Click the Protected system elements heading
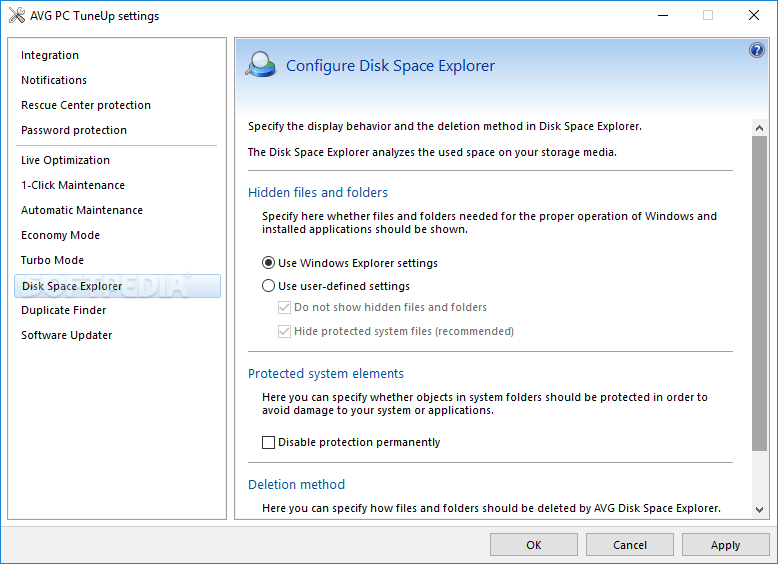Viewport: 778px width, 564px height. 326,374
